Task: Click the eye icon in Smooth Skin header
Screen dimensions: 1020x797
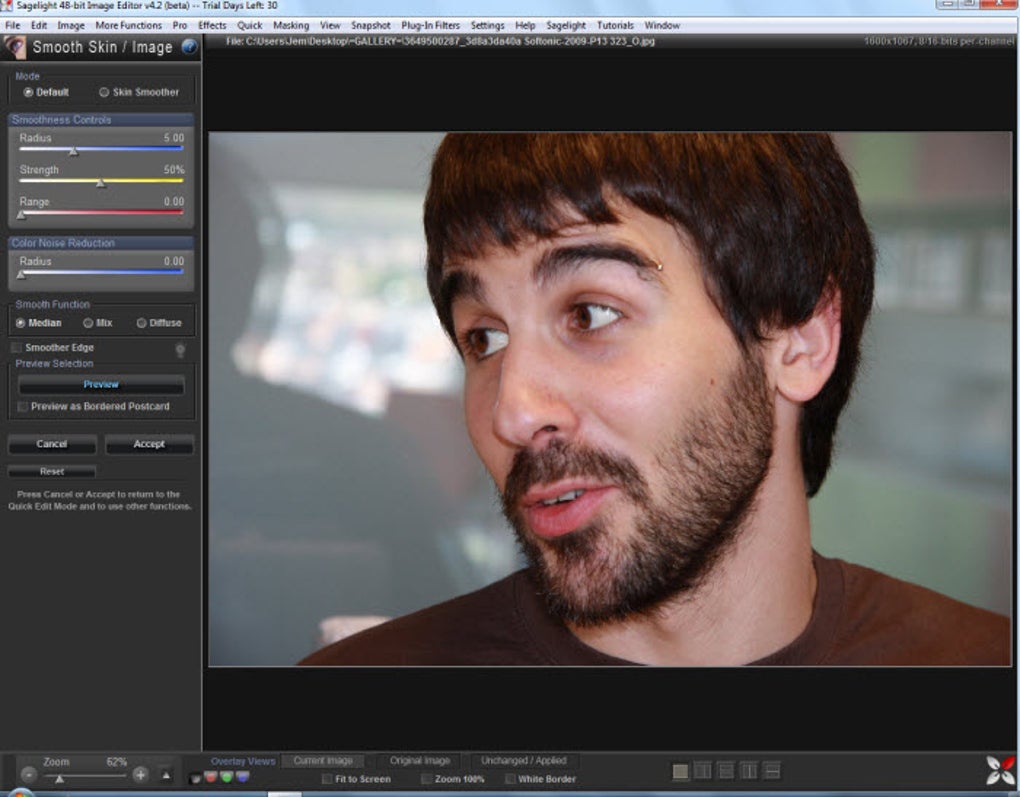Action: 14,47
